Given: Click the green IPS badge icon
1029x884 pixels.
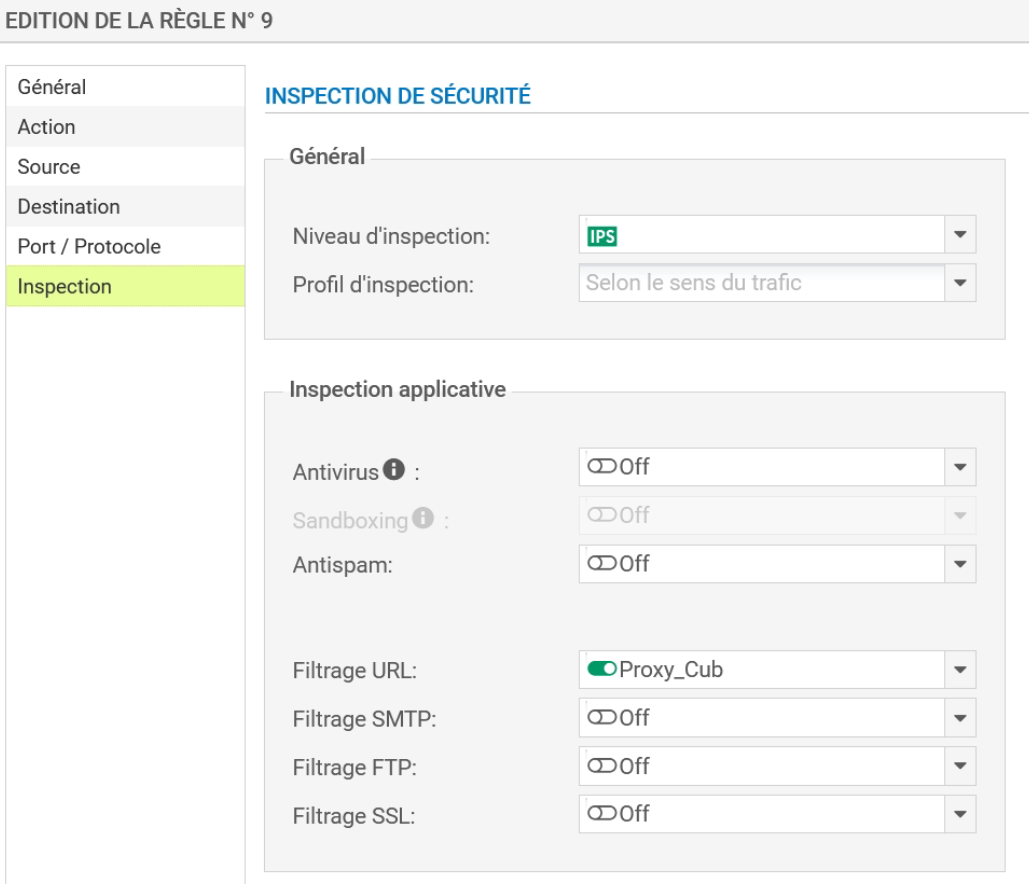Looking at the screenshot, I should pos(602,236).
